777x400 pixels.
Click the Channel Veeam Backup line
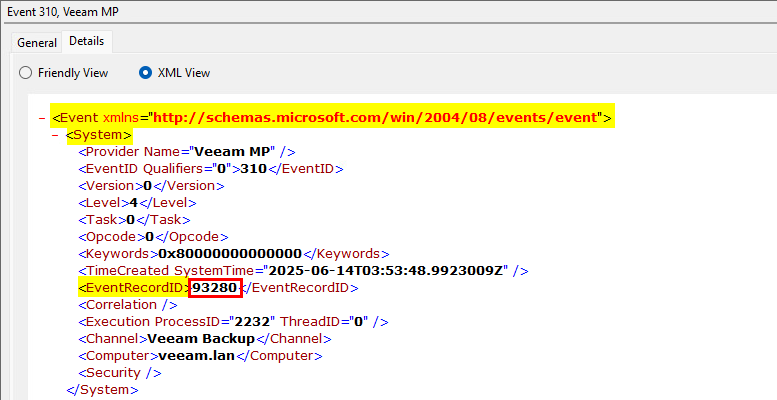pos(205,339)
